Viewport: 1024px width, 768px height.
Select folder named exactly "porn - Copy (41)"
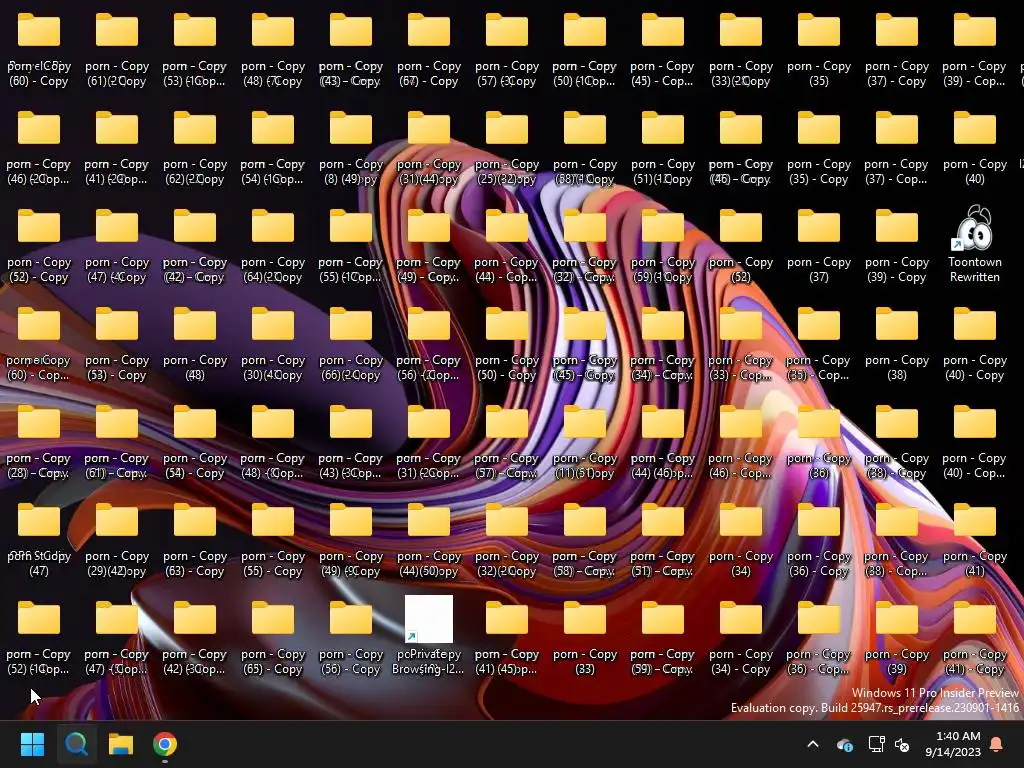974,537
